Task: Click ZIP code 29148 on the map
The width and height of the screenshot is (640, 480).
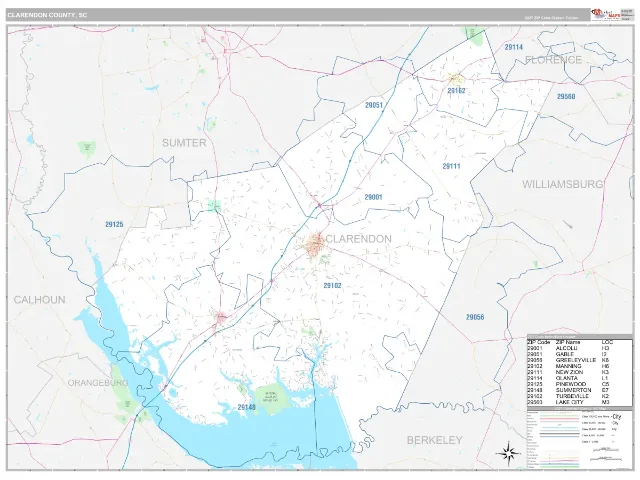Action: pyautogui.click(x=247, y=407)
